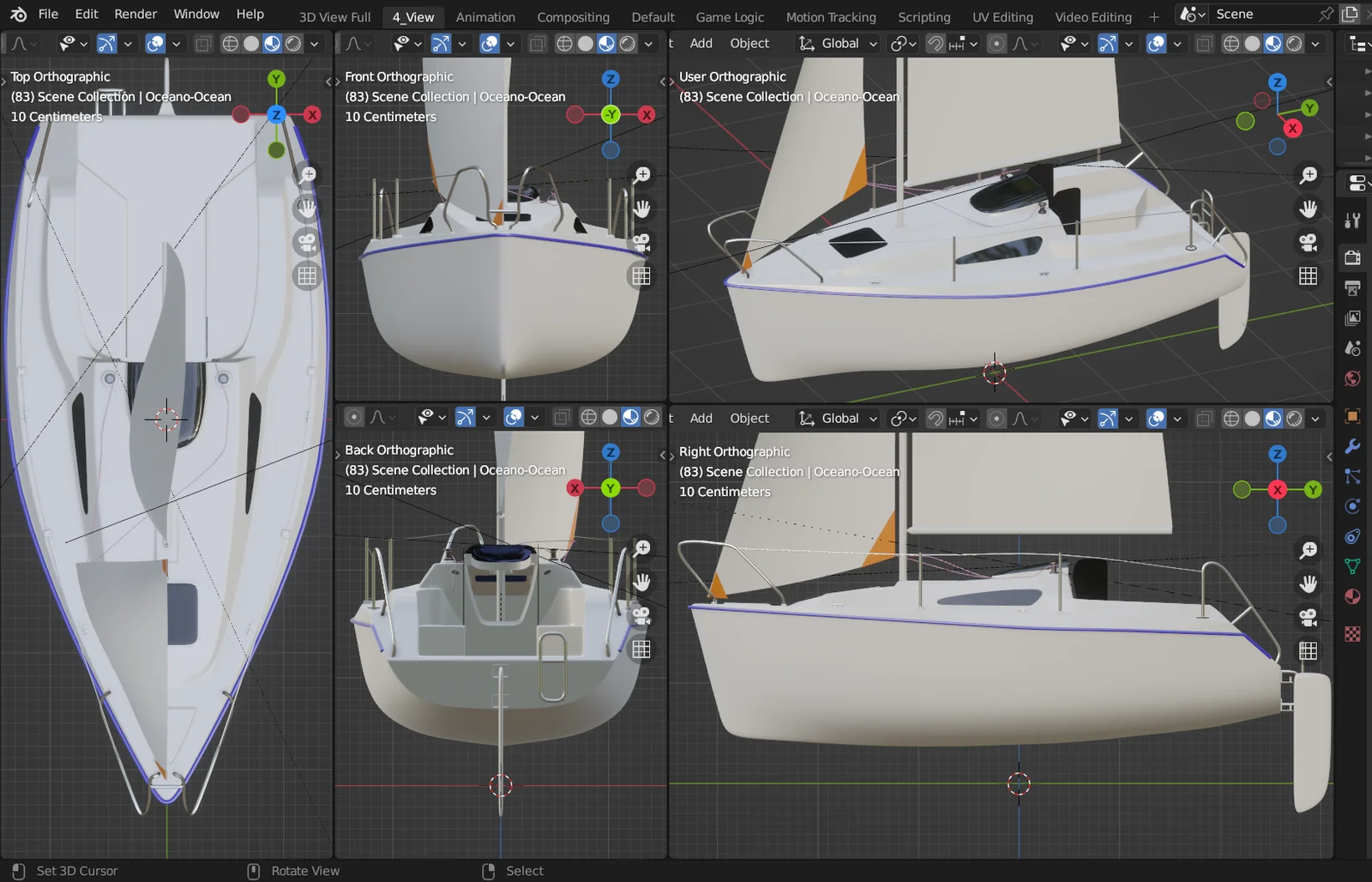Switch Front viewport to wireframe shading

click(564, 43)
